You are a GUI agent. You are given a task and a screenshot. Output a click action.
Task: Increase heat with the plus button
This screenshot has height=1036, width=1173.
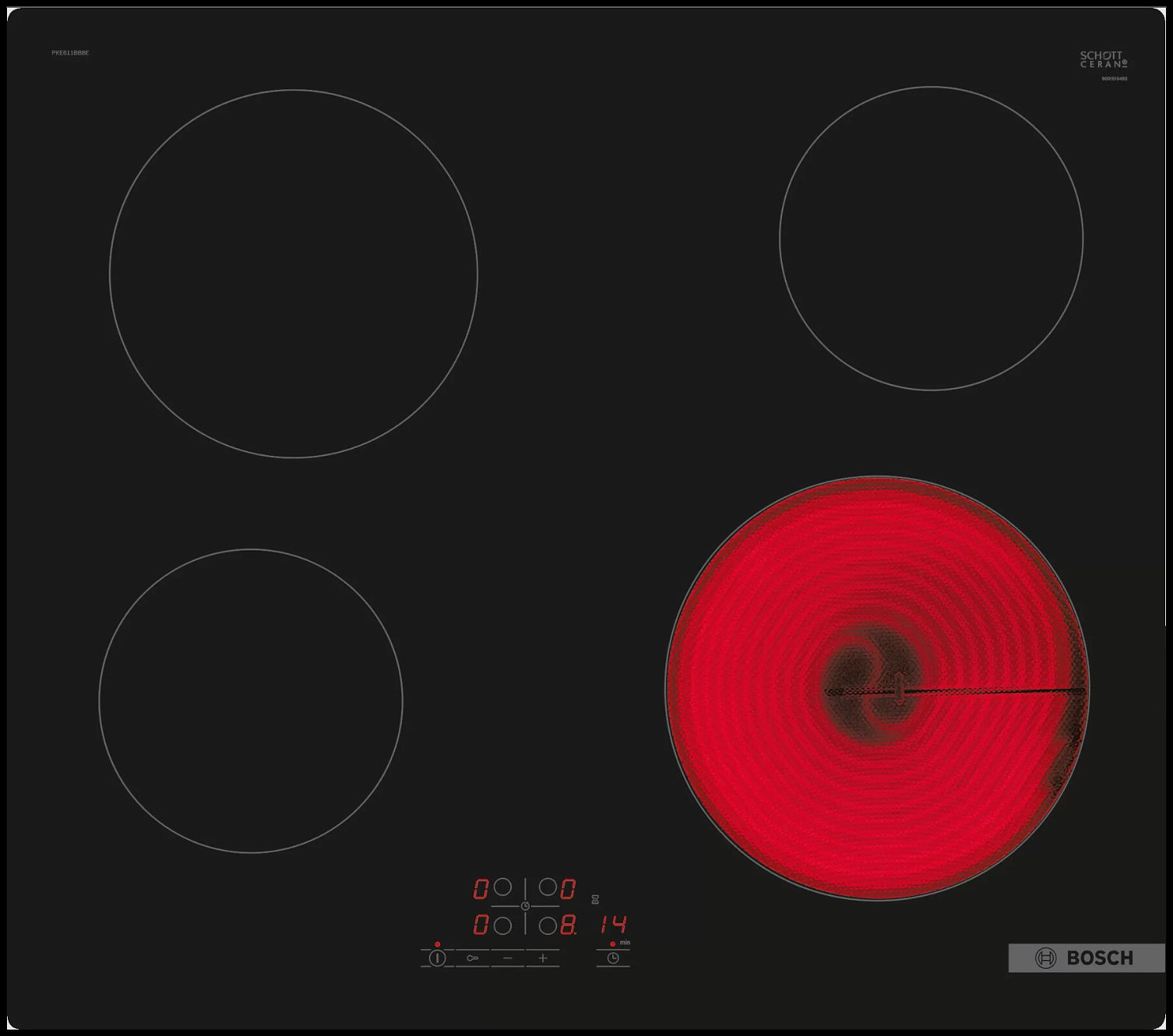point(543,958)
